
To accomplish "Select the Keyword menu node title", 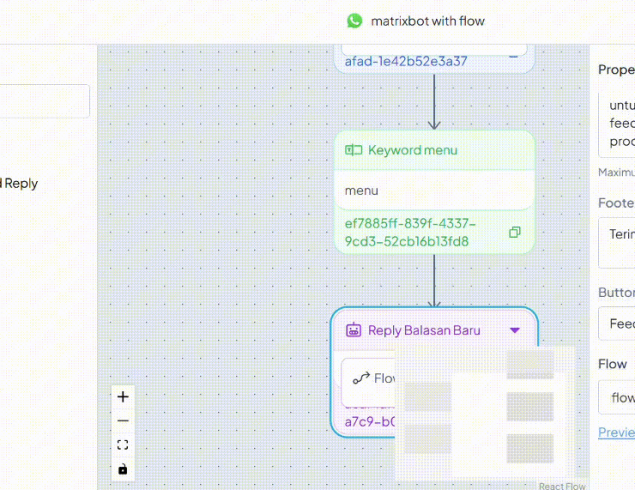I will coord(412,150).
